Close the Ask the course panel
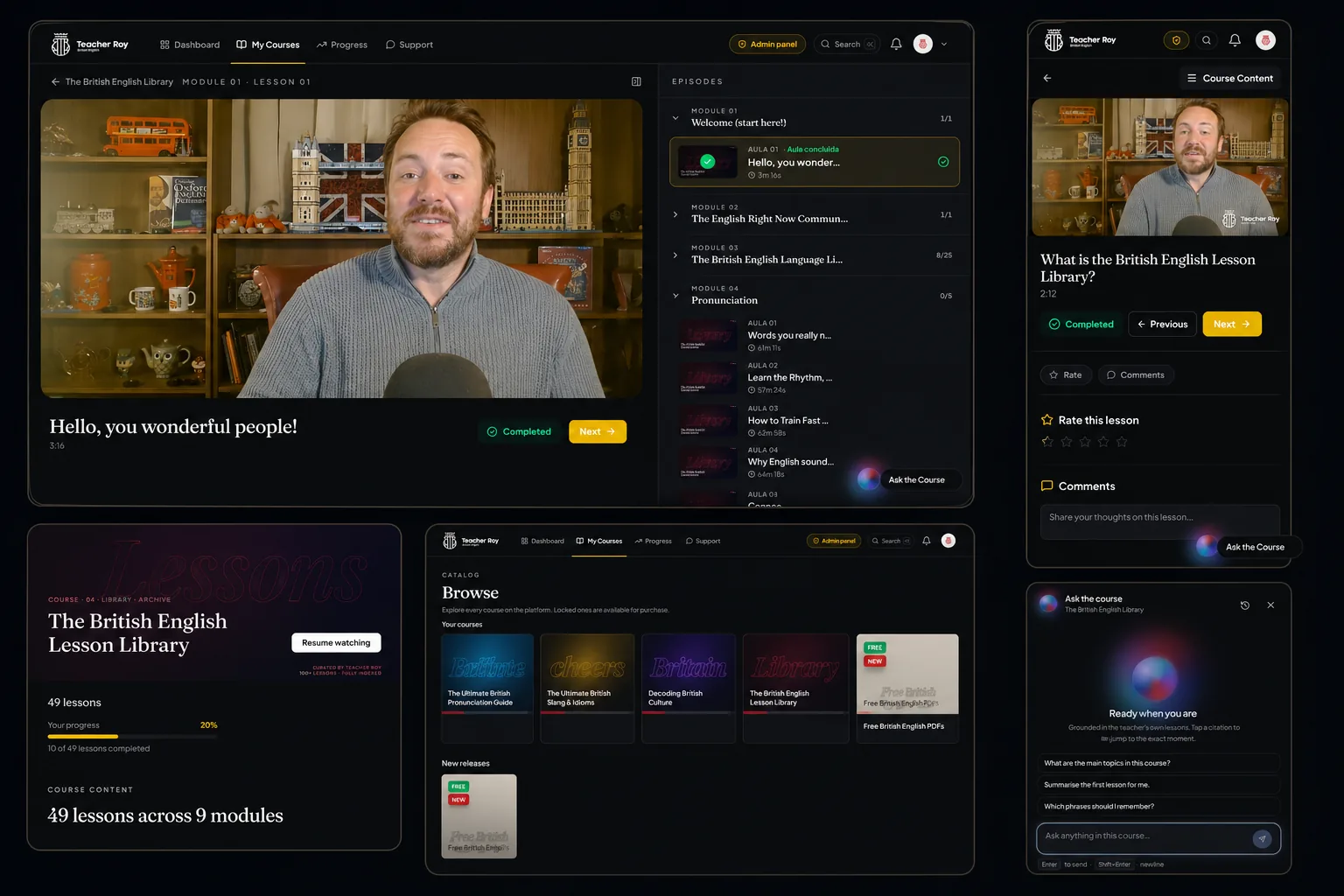 pos(1270,605)
